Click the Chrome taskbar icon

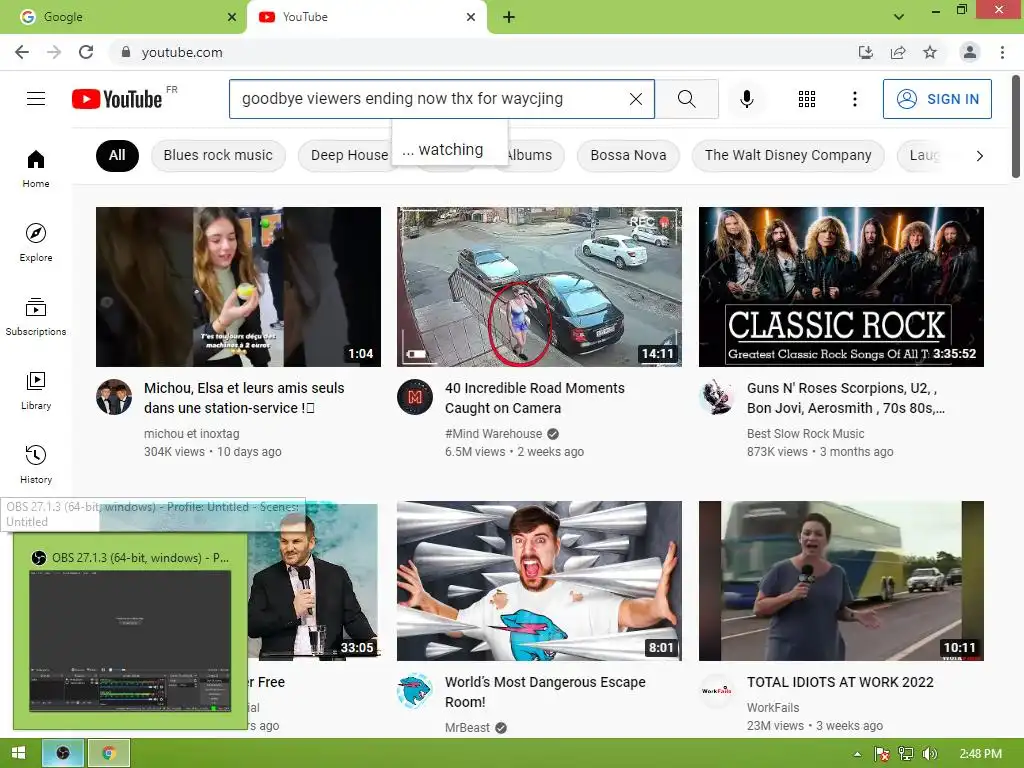(x=109, y=753)
